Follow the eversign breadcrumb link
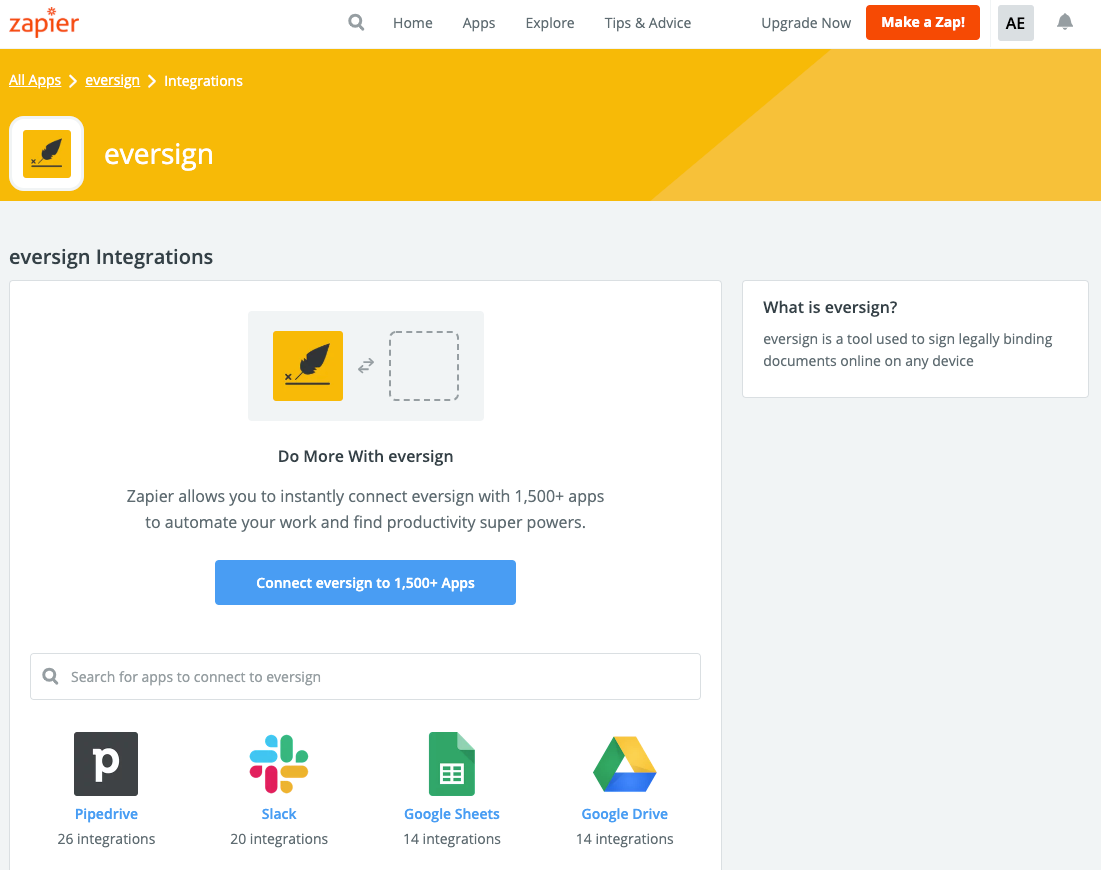Screen dimensions: 1101x870 [x=112, y=80]
